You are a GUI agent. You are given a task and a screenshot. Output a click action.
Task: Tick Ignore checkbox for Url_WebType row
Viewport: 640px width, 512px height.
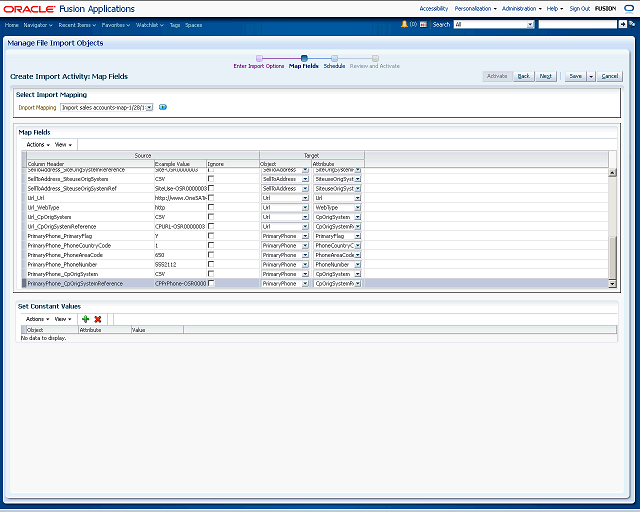(x=211, y=207)
